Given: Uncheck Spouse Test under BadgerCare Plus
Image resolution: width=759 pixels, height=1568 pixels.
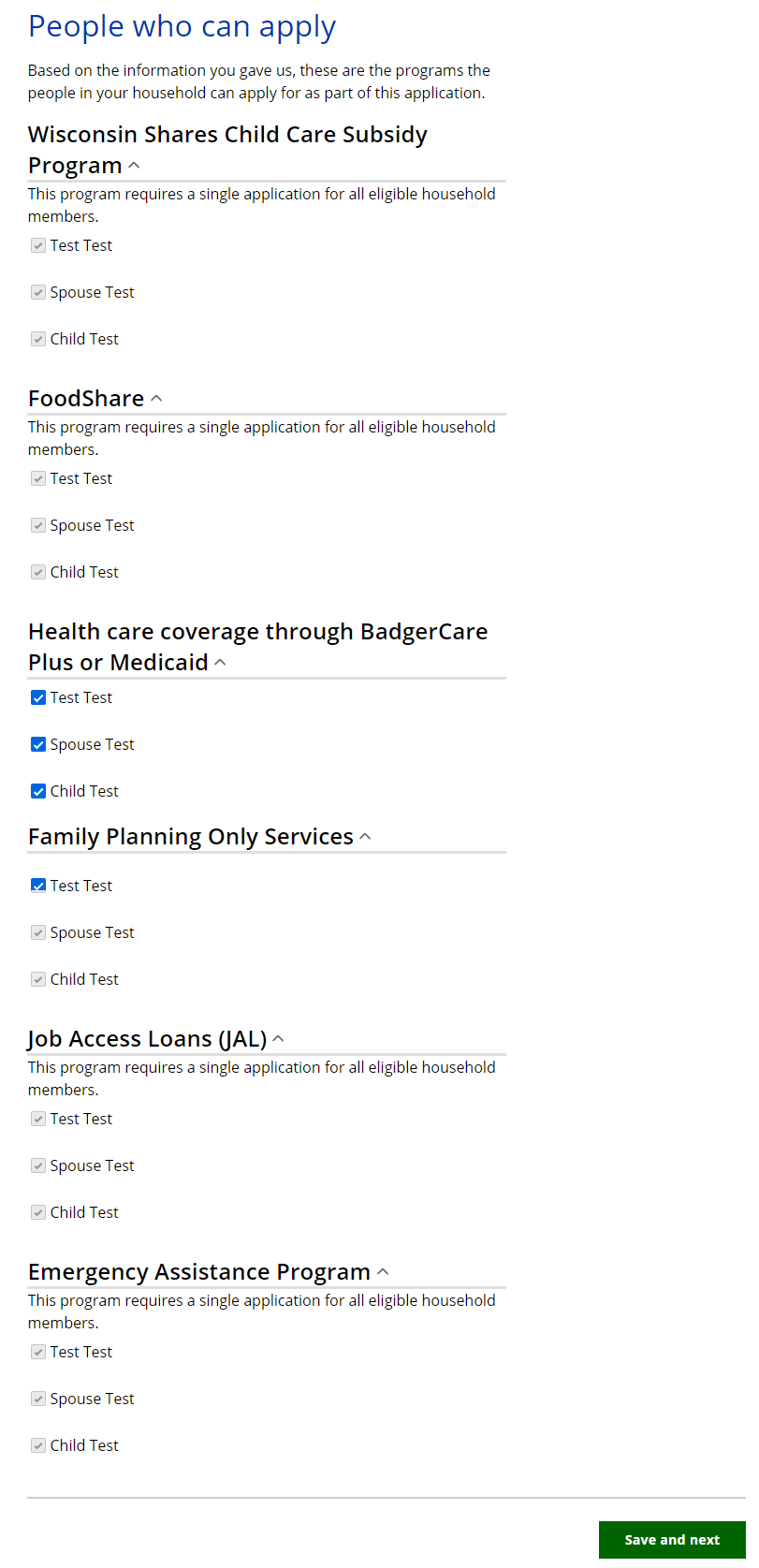Looking at the screenshot, I should (38, 744).
